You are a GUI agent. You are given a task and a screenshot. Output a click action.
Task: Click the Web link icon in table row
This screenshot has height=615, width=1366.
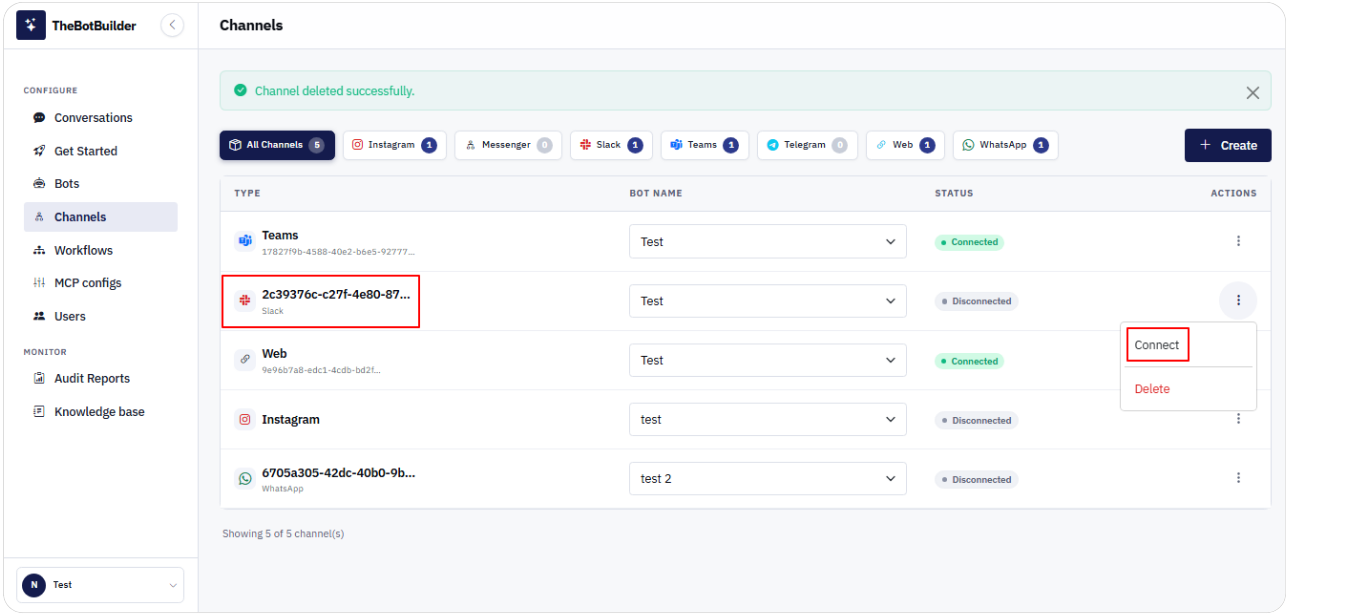pos(245,360)
